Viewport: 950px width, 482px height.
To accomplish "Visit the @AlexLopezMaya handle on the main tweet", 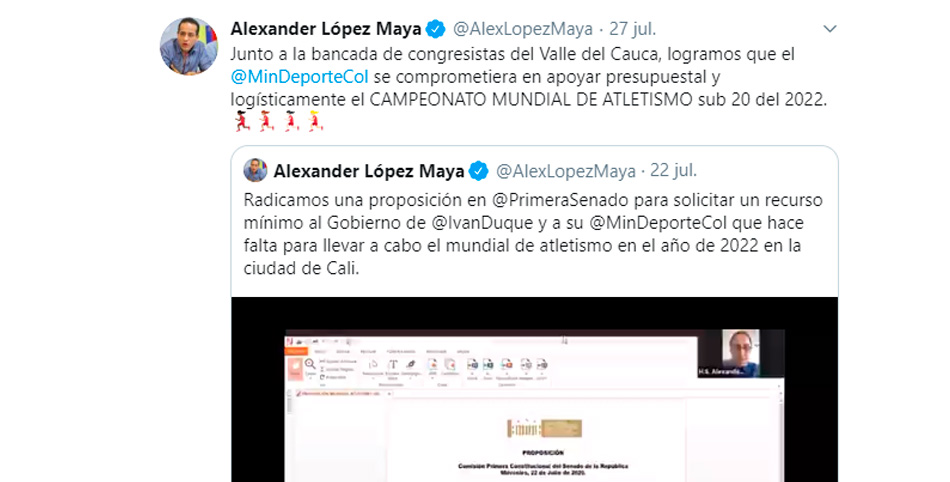I will tap(523, 28).
